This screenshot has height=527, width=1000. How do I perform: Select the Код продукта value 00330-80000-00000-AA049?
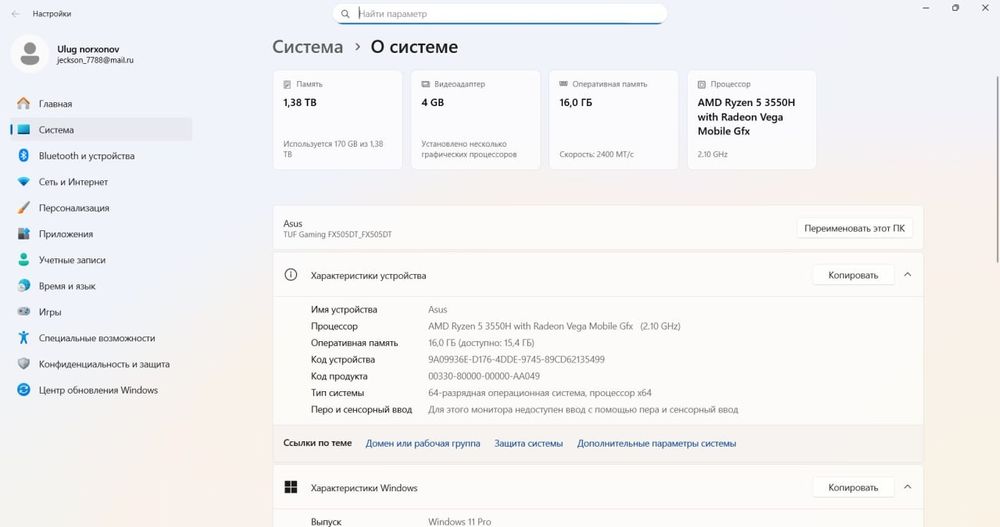coord(484,376)
